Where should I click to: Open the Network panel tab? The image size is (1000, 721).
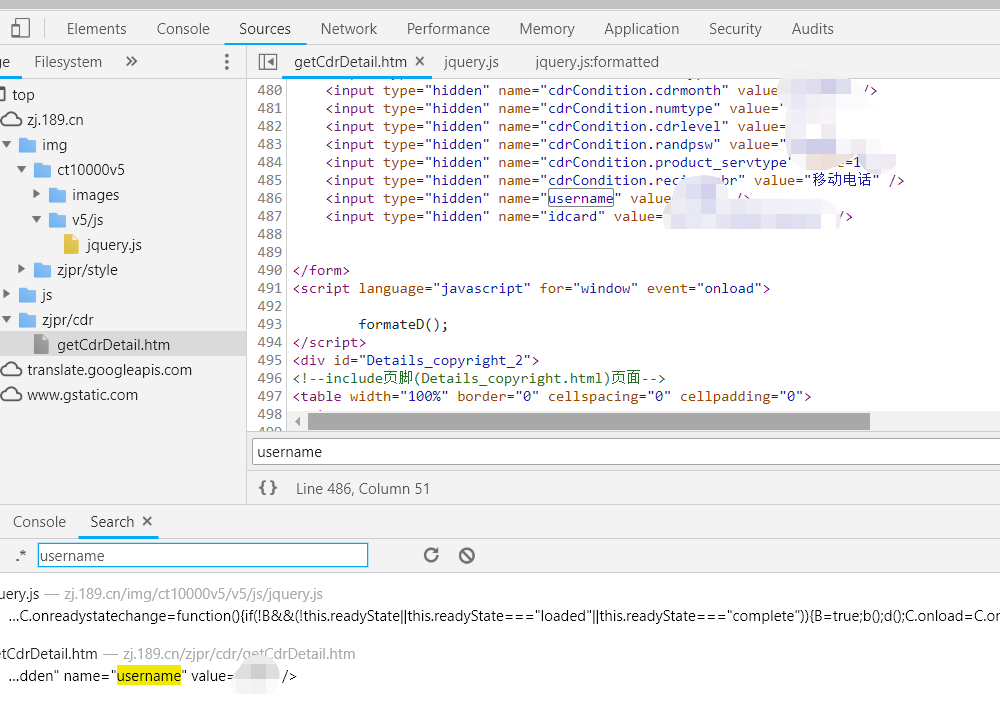coord(349,29)
